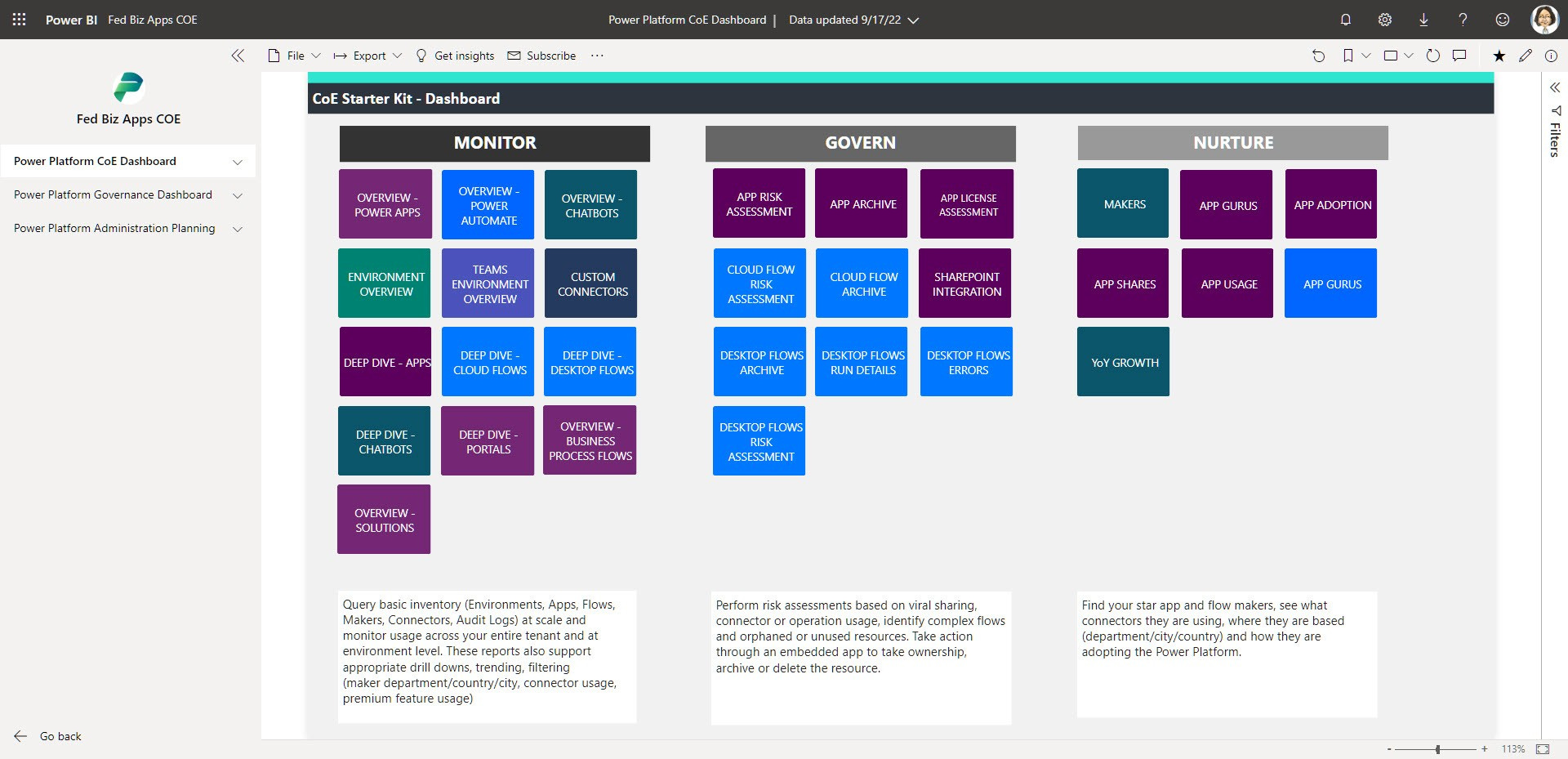This screenshot has height=759, width=1568.
Task: Open the Makers tile
Action: [x=1124, y=203]
